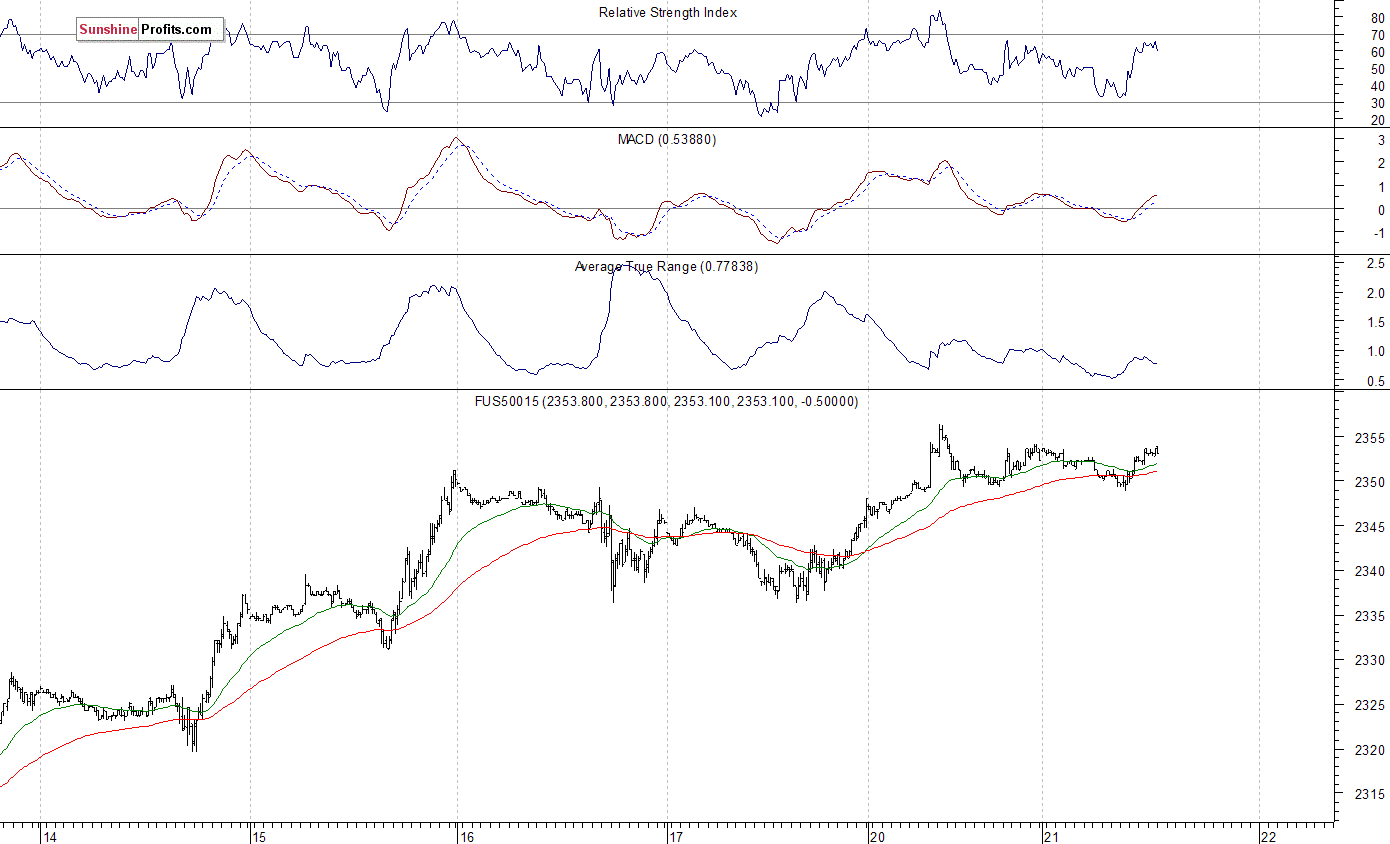Click the RSI axis value 80
1390x844 pixels.
[1378, 19]
